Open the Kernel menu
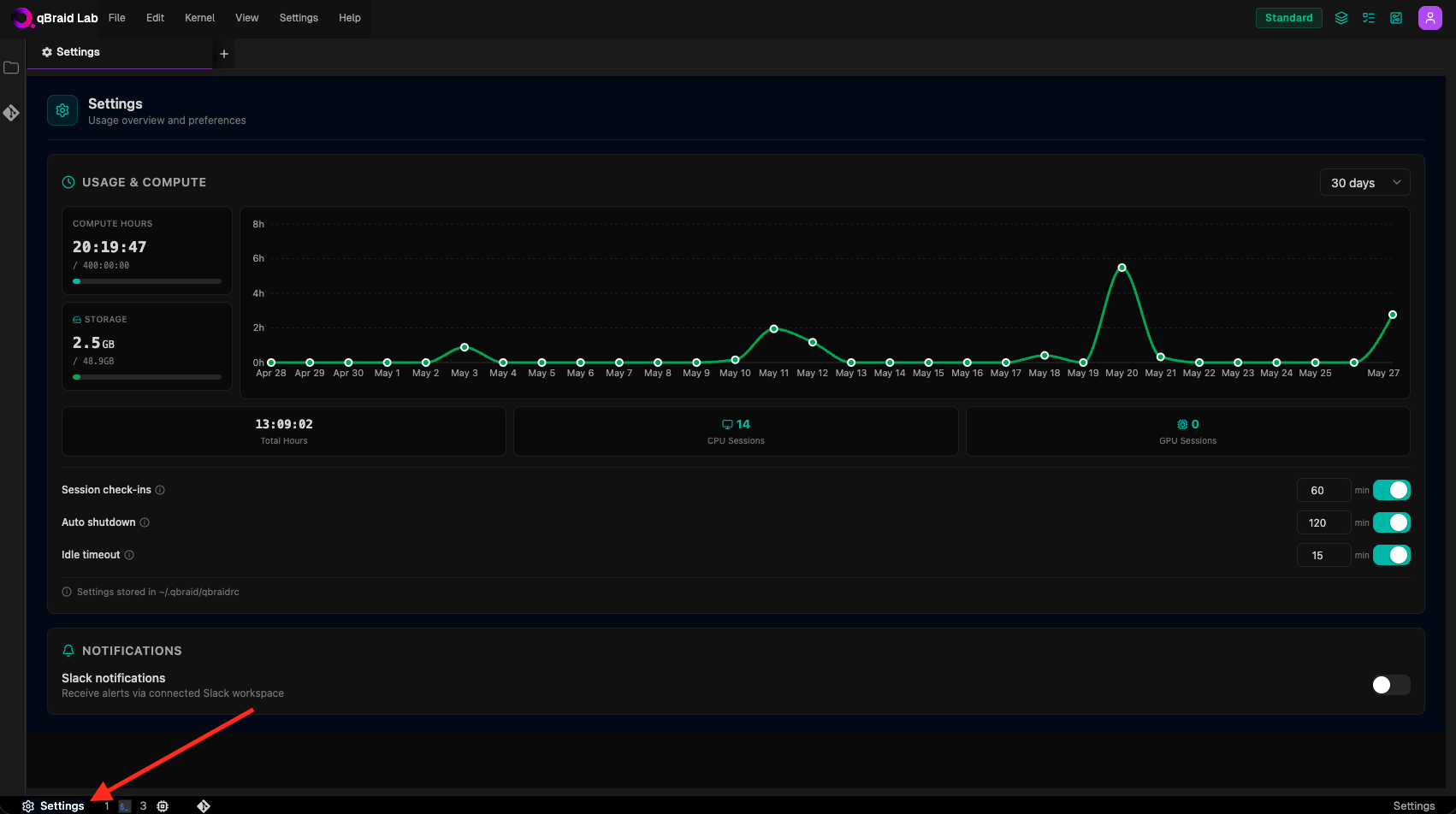Image resolution: width=1456 pixels, height=814 pixels. coord(200,18)
